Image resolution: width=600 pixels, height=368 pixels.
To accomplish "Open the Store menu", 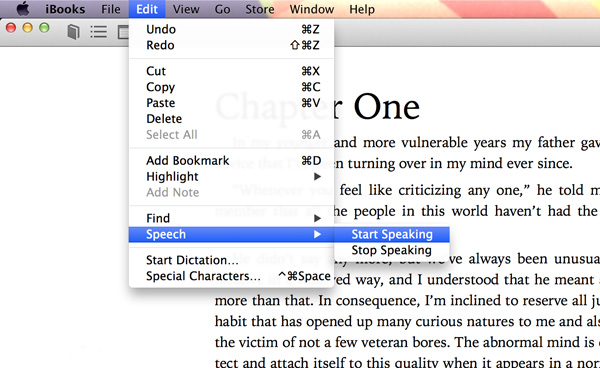I will pyautogui.click(x=259, y=9).
